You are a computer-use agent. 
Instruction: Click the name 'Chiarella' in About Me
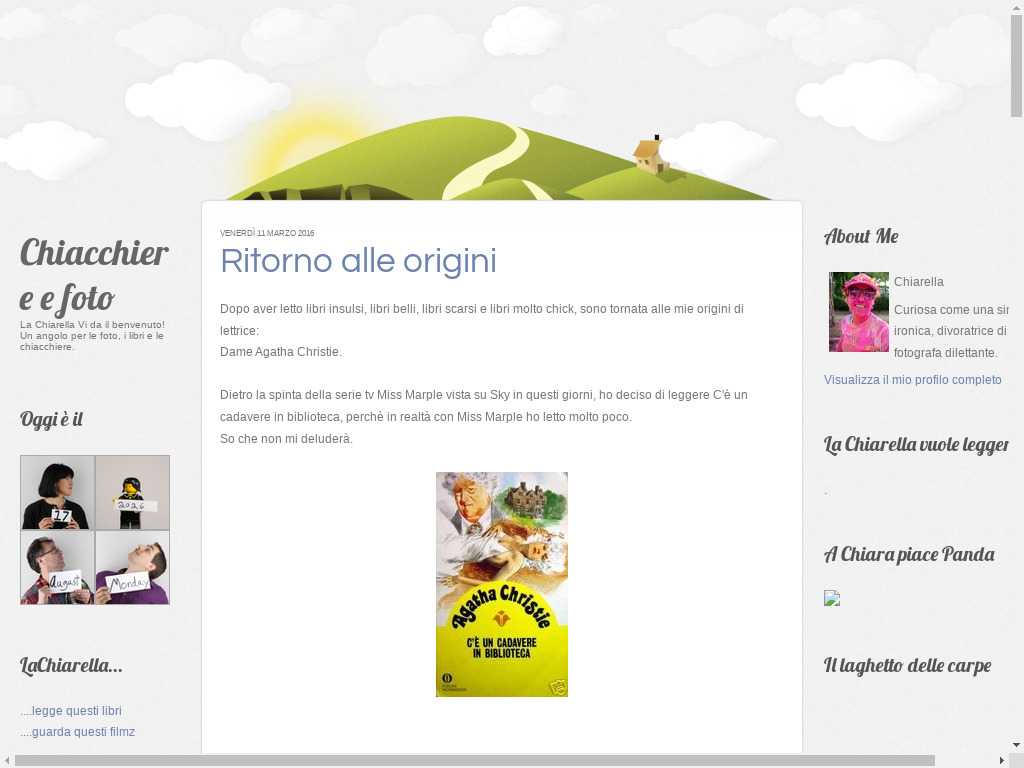point(918,281)
